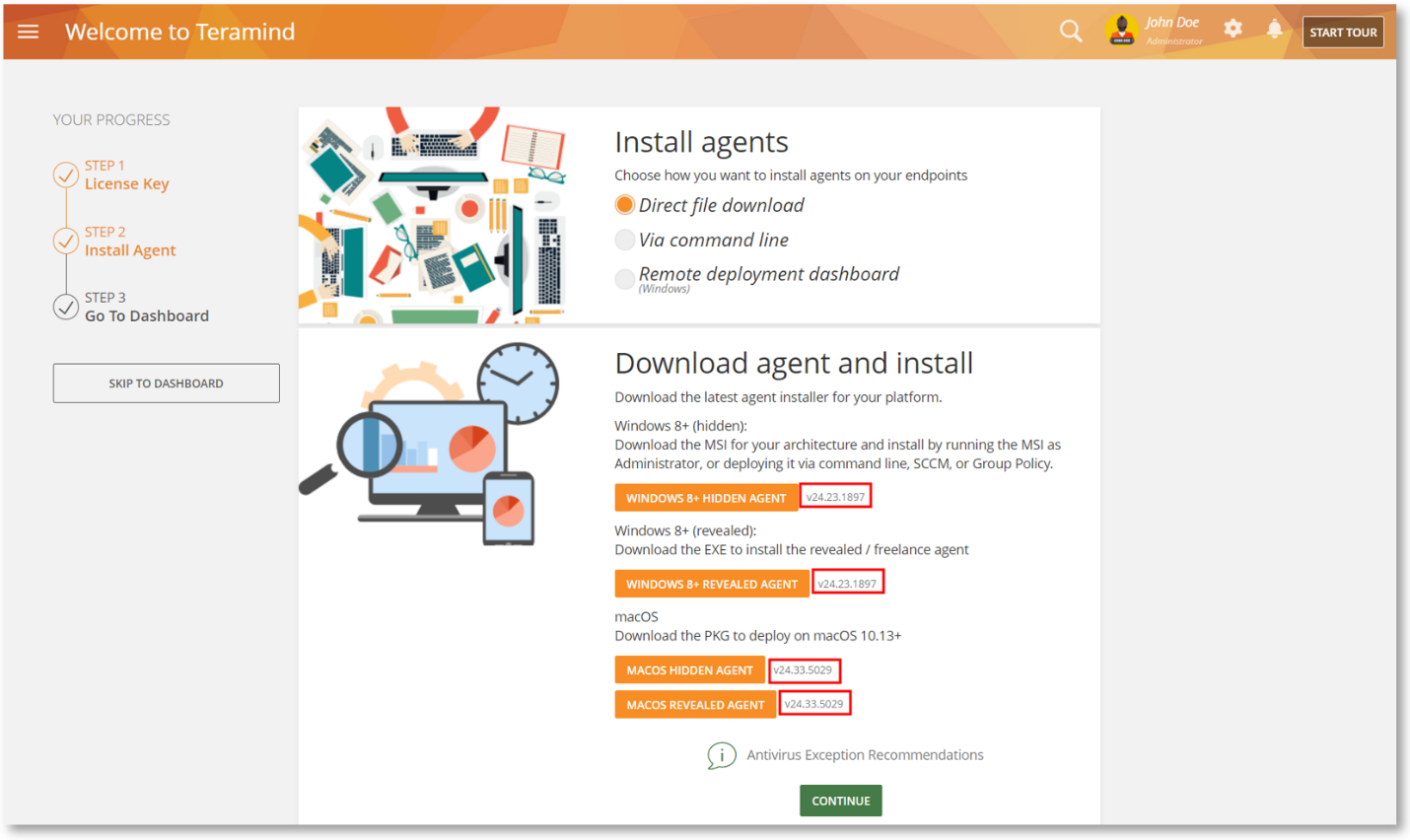
Task: Click the Windows 8+ (revealed) label
Action: 685,530
